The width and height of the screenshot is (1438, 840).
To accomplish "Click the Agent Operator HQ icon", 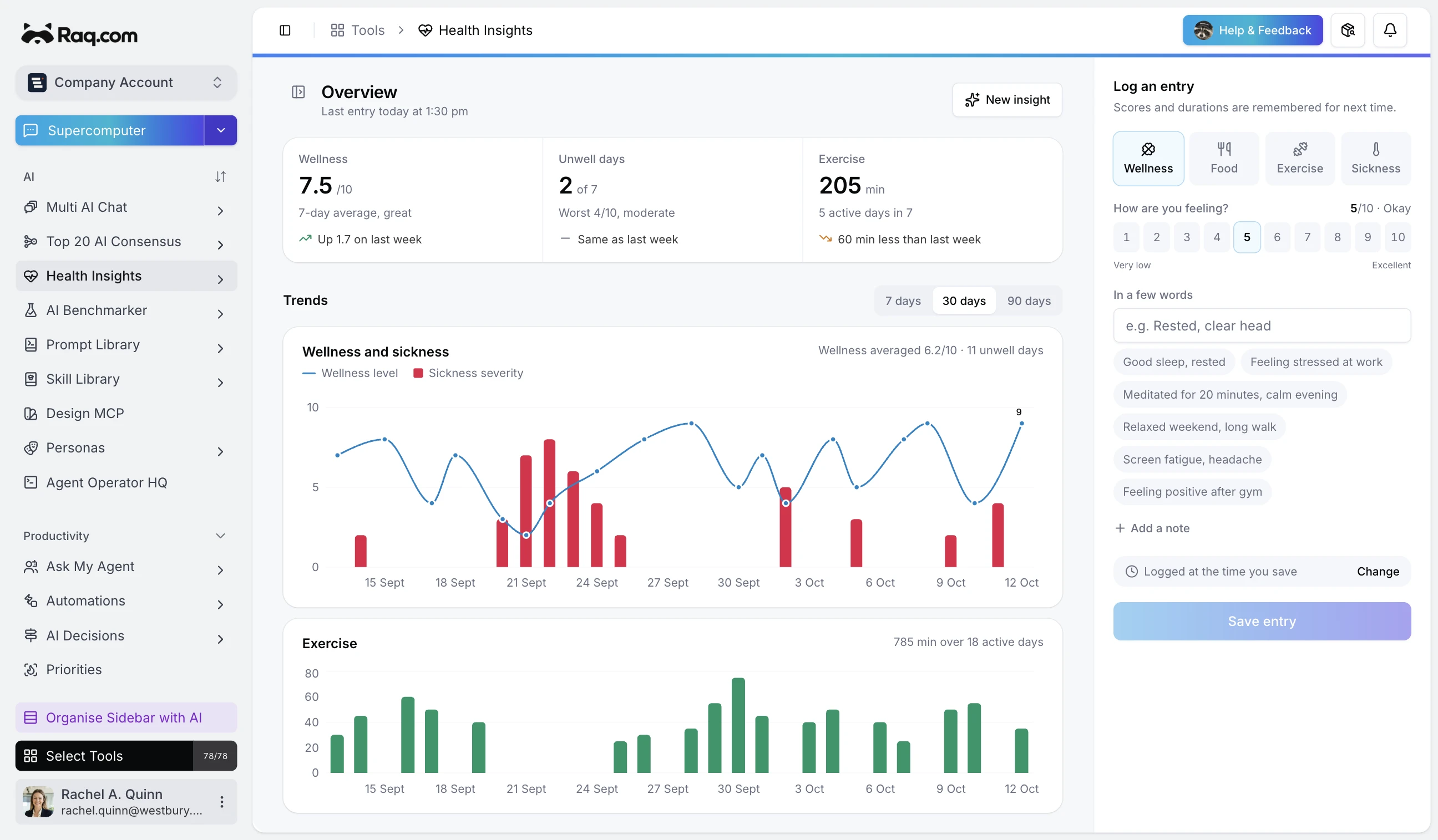I will [31, 482].
